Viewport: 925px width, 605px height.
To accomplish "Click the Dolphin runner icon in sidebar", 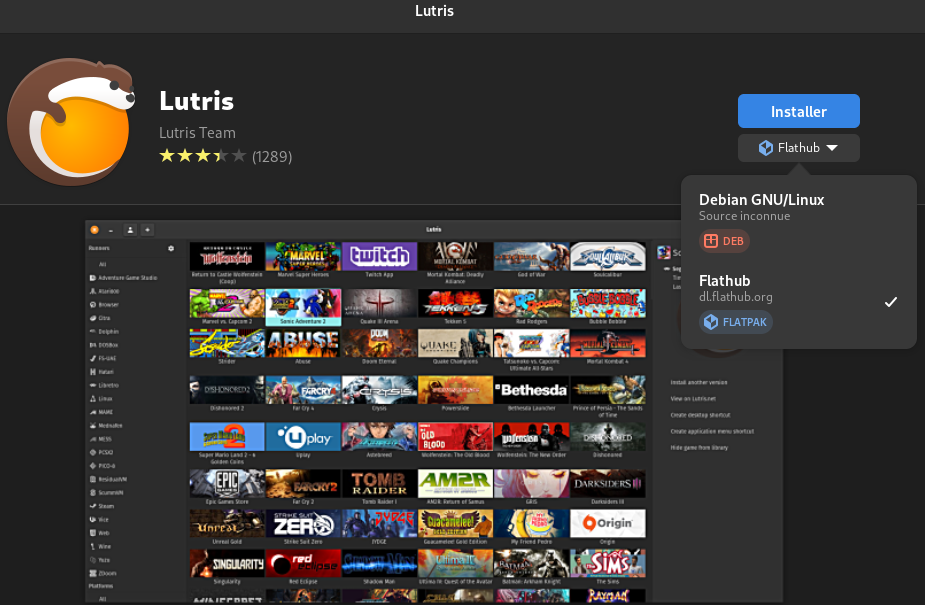I will pyautogui.click(x=93, y=331).
